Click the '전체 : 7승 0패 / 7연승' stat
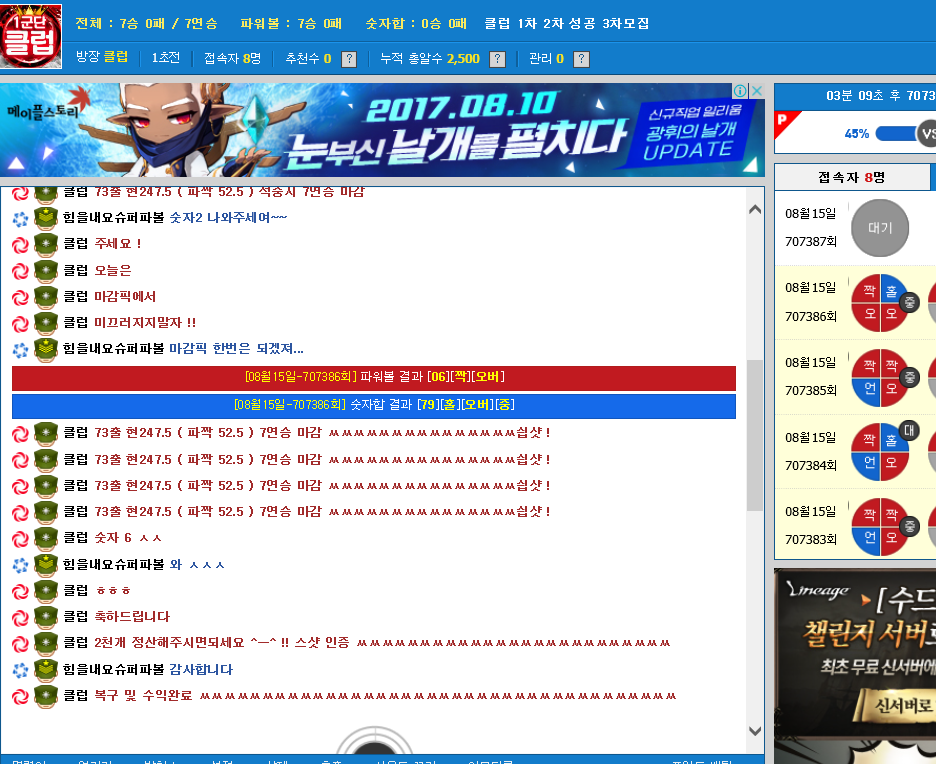The width and height of the screenshot is (936, 764). coord(146,23)
